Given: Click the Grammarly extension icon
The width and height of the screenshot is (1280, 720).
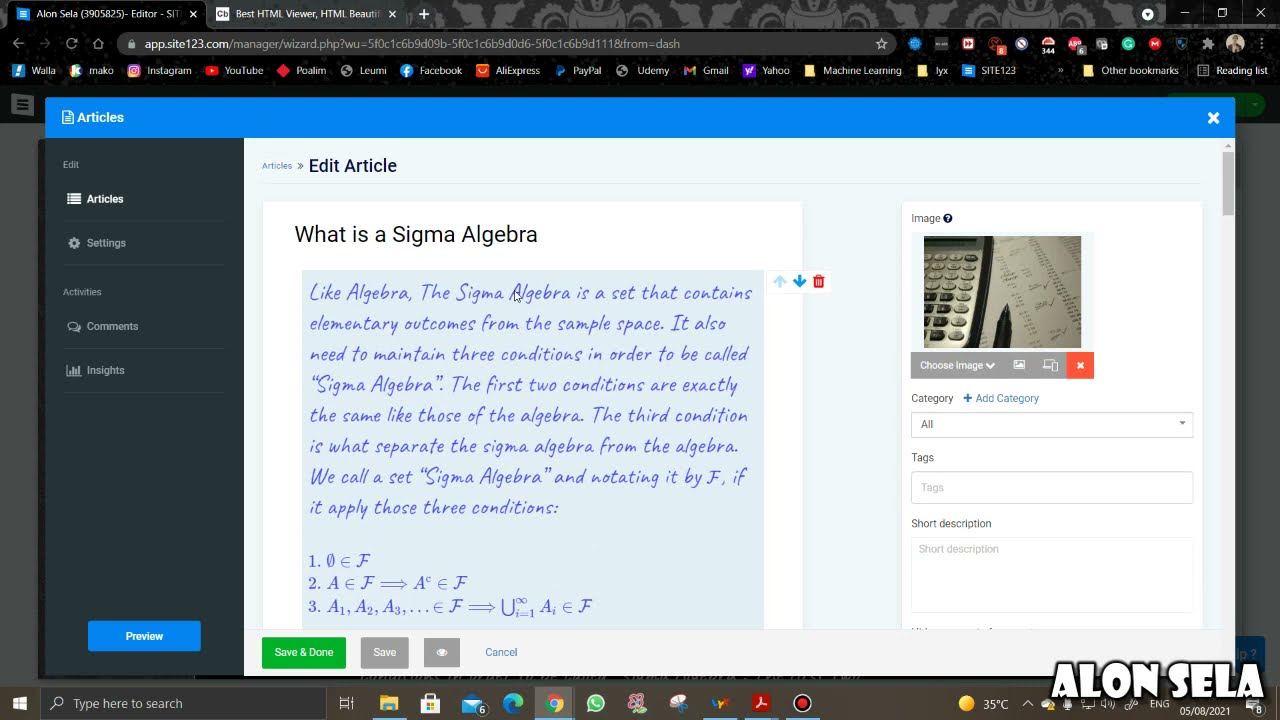Looking at the screenshot, I should pyautogui.click(x=1128, y=44).
